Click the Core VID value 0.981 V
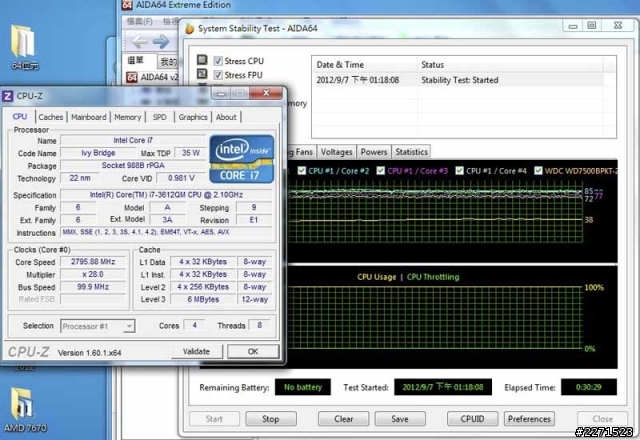The height and width of the screenshot is (440, 640). point(181,178)
